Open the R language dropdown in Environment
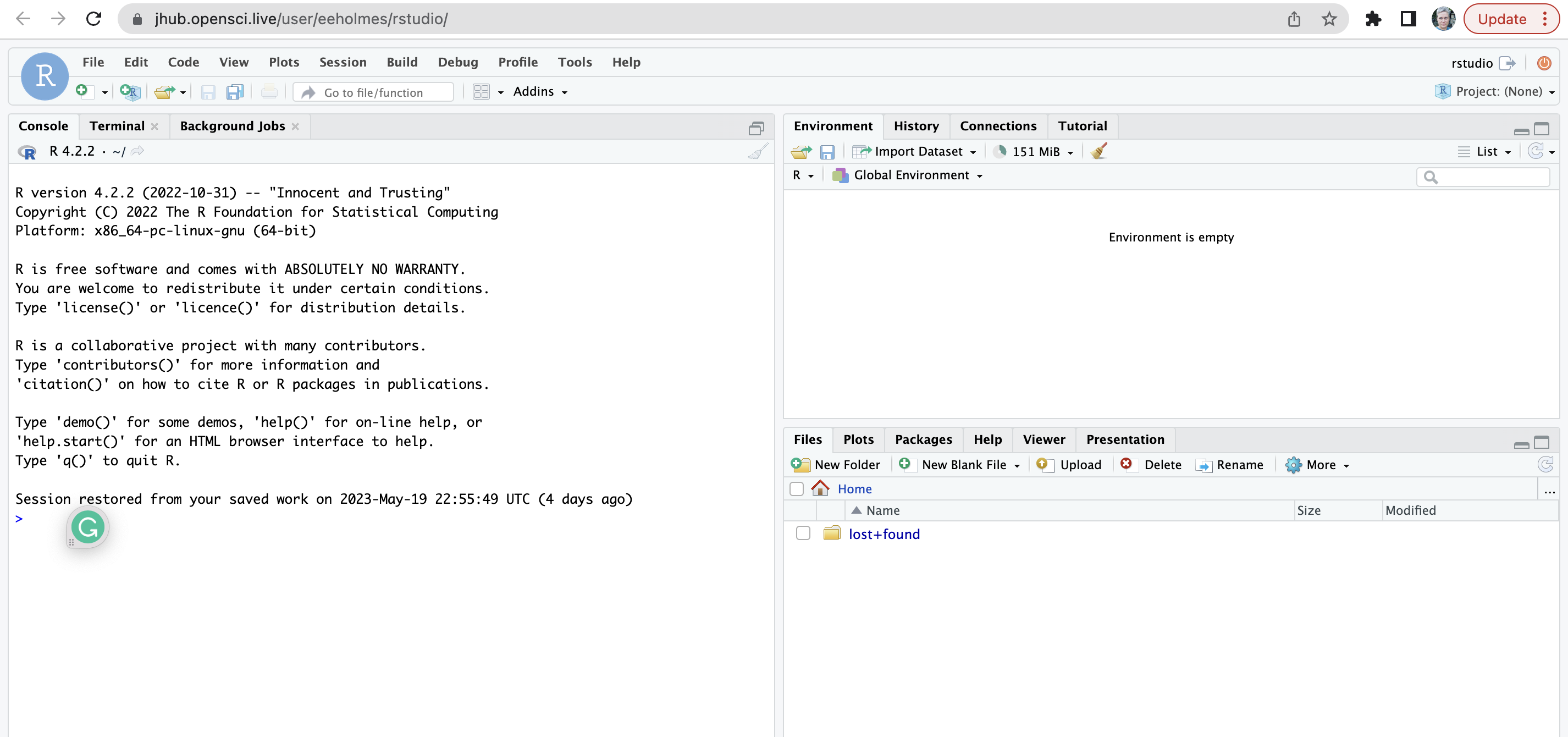This screenshot has width=1568, height=737. pos(803,175)
